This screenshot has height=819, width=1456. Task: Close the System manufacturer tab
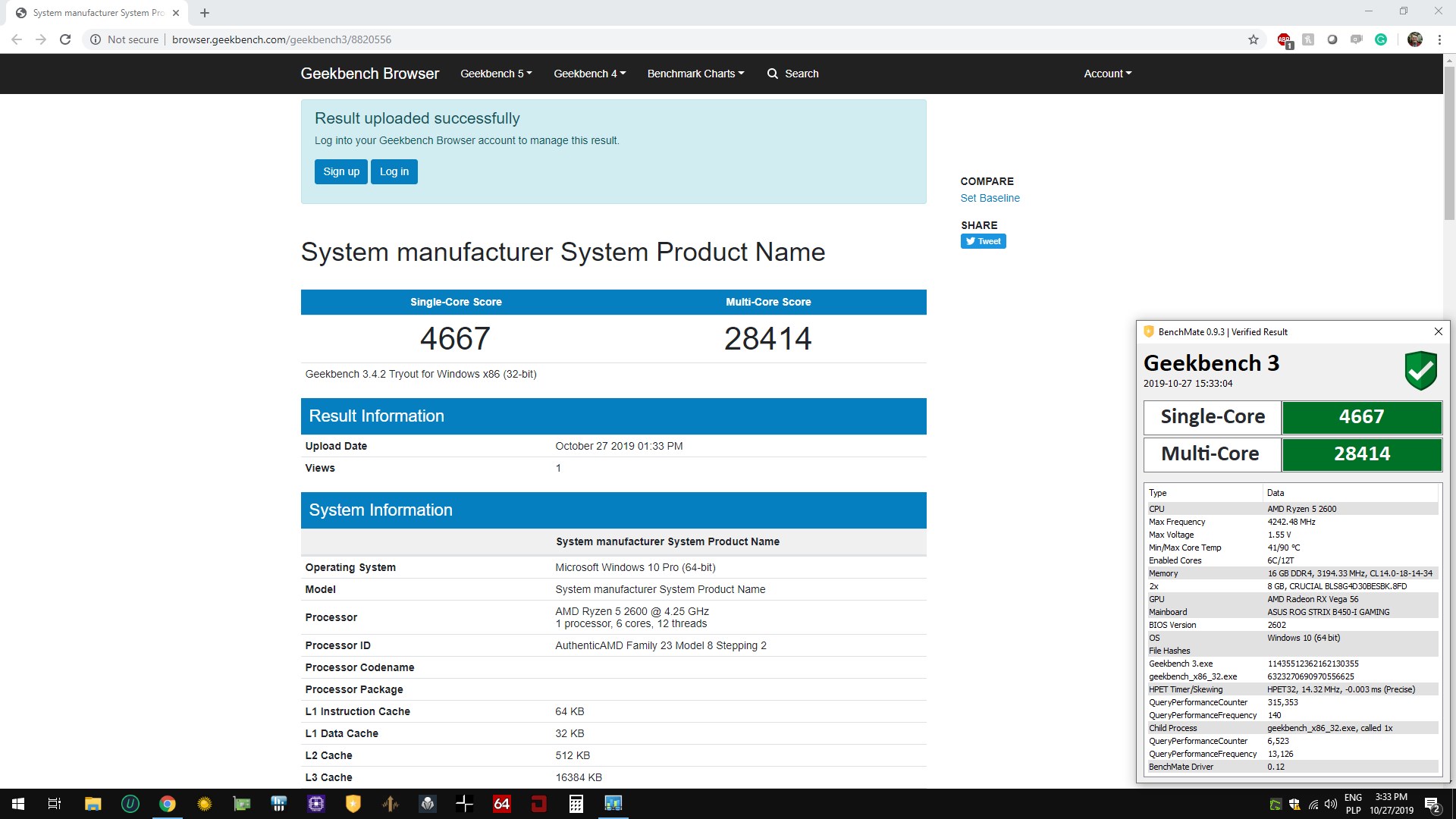click(175, 13)
